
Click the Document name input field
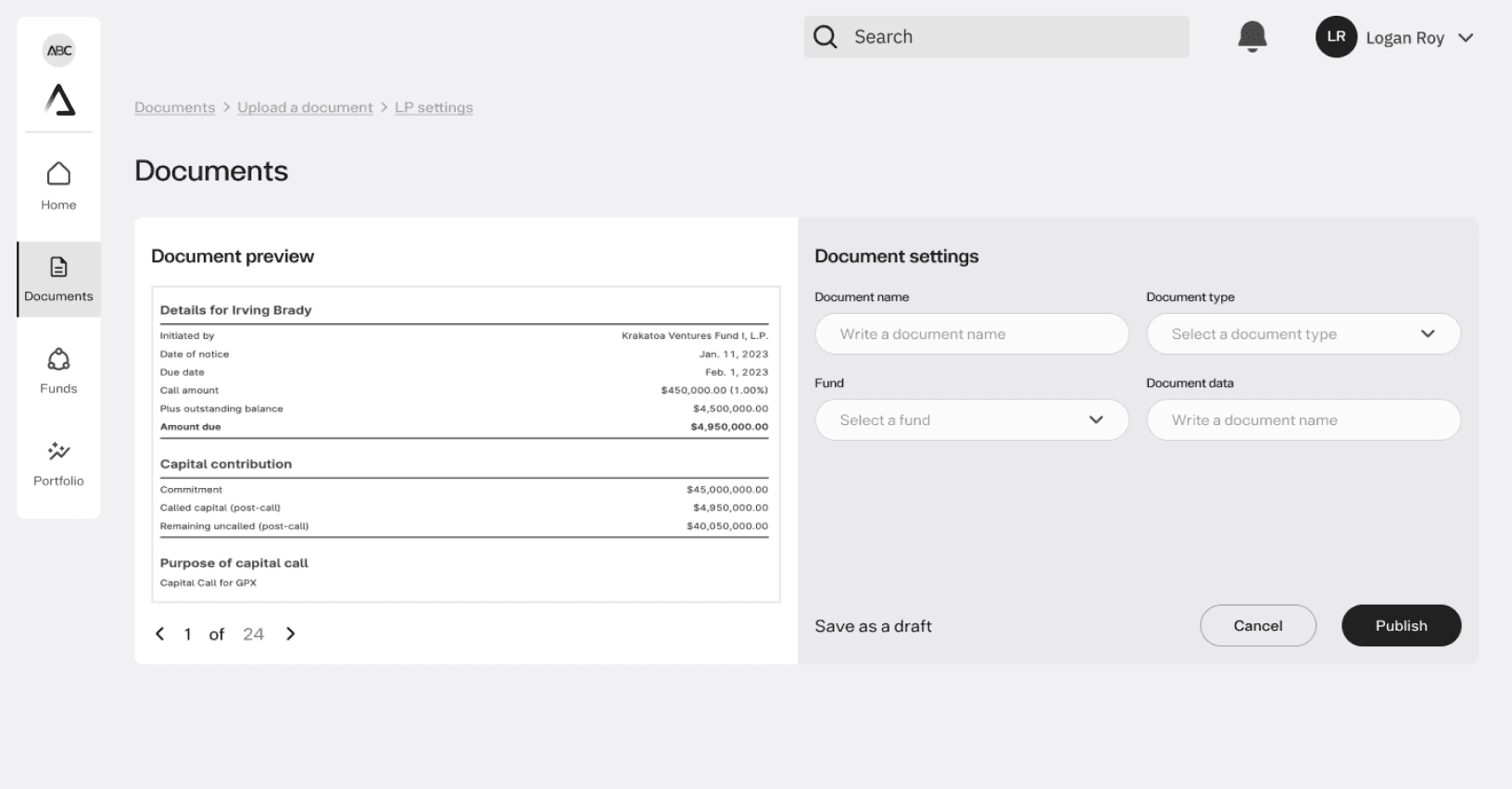(972, 333)
